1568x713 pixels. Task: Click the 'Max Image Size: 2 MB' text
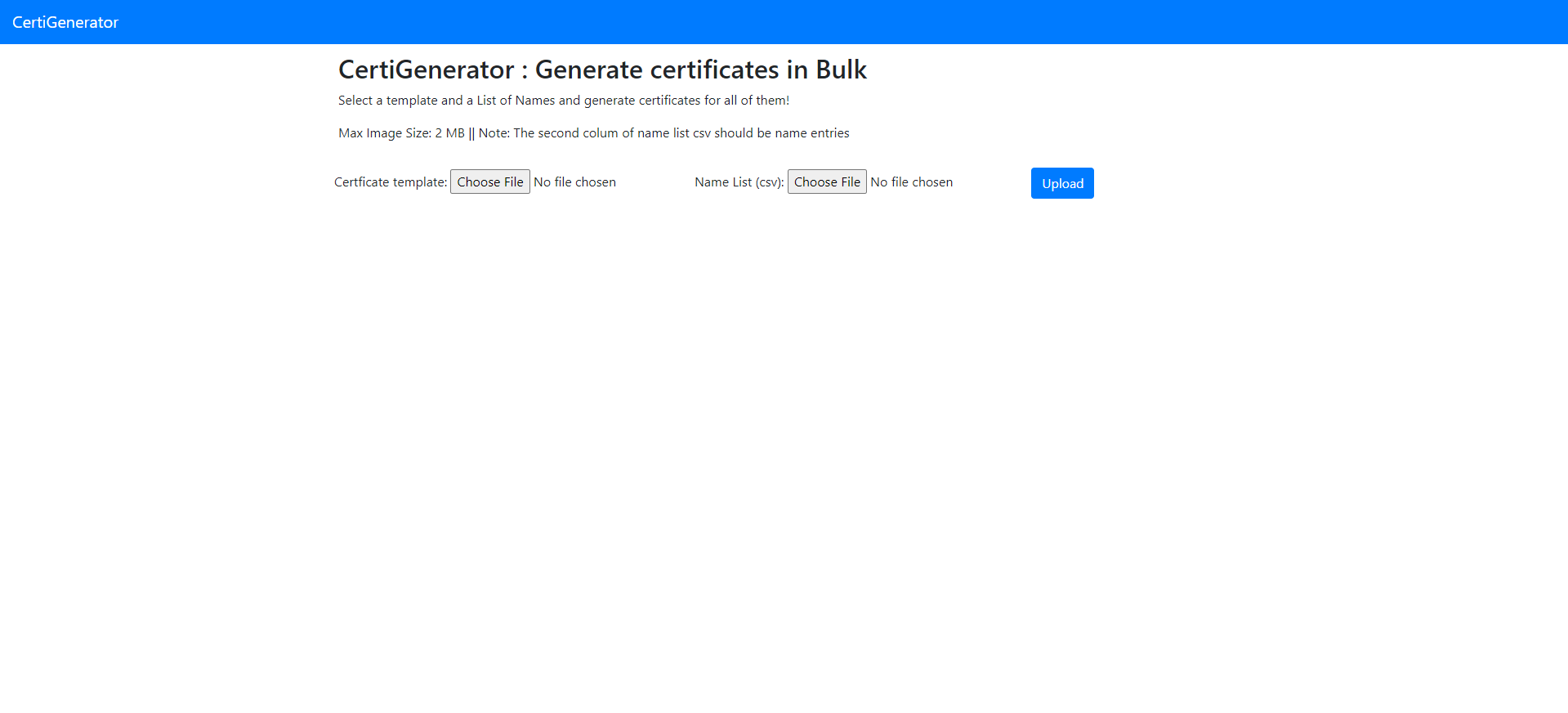tap(401, 133)
